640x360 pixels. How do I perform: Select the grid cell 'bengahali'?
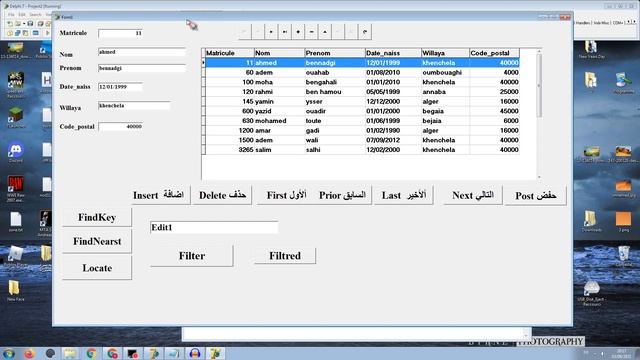tap(335, 82)
